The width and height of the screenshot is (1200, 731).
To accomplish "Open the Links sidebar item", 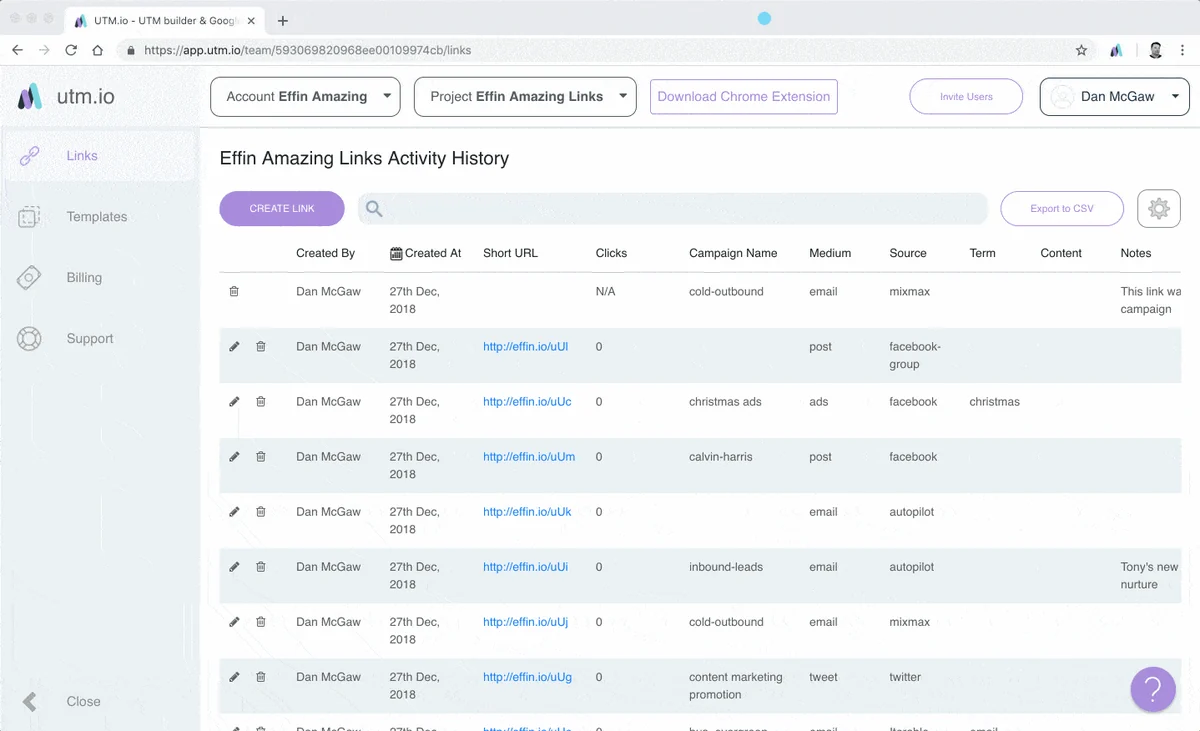I will click(x=99, y=156).
